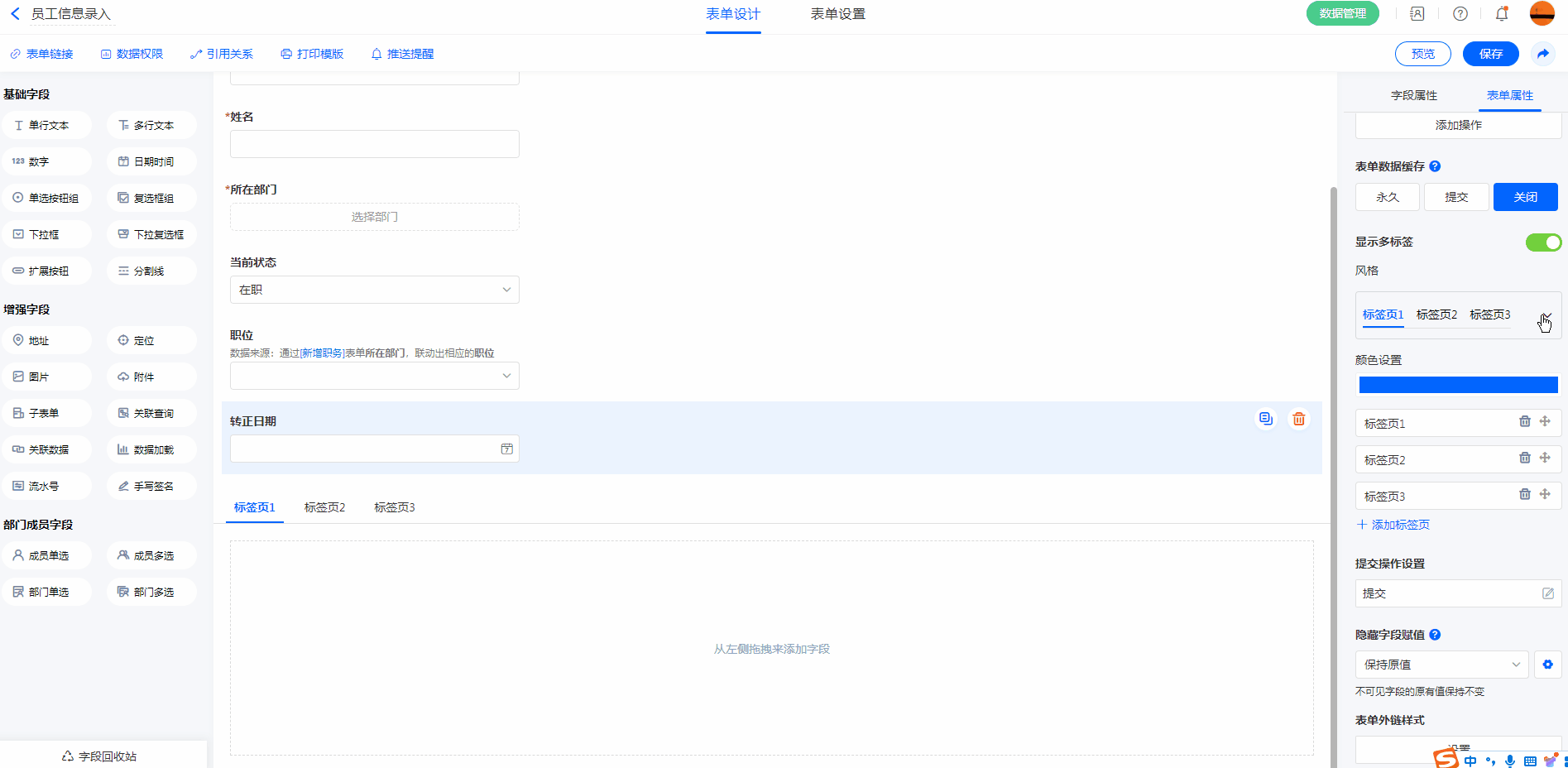Screen dimensions: 1568x768
Task: Click the 添加标签页 link
Action: pos(1393,525)
